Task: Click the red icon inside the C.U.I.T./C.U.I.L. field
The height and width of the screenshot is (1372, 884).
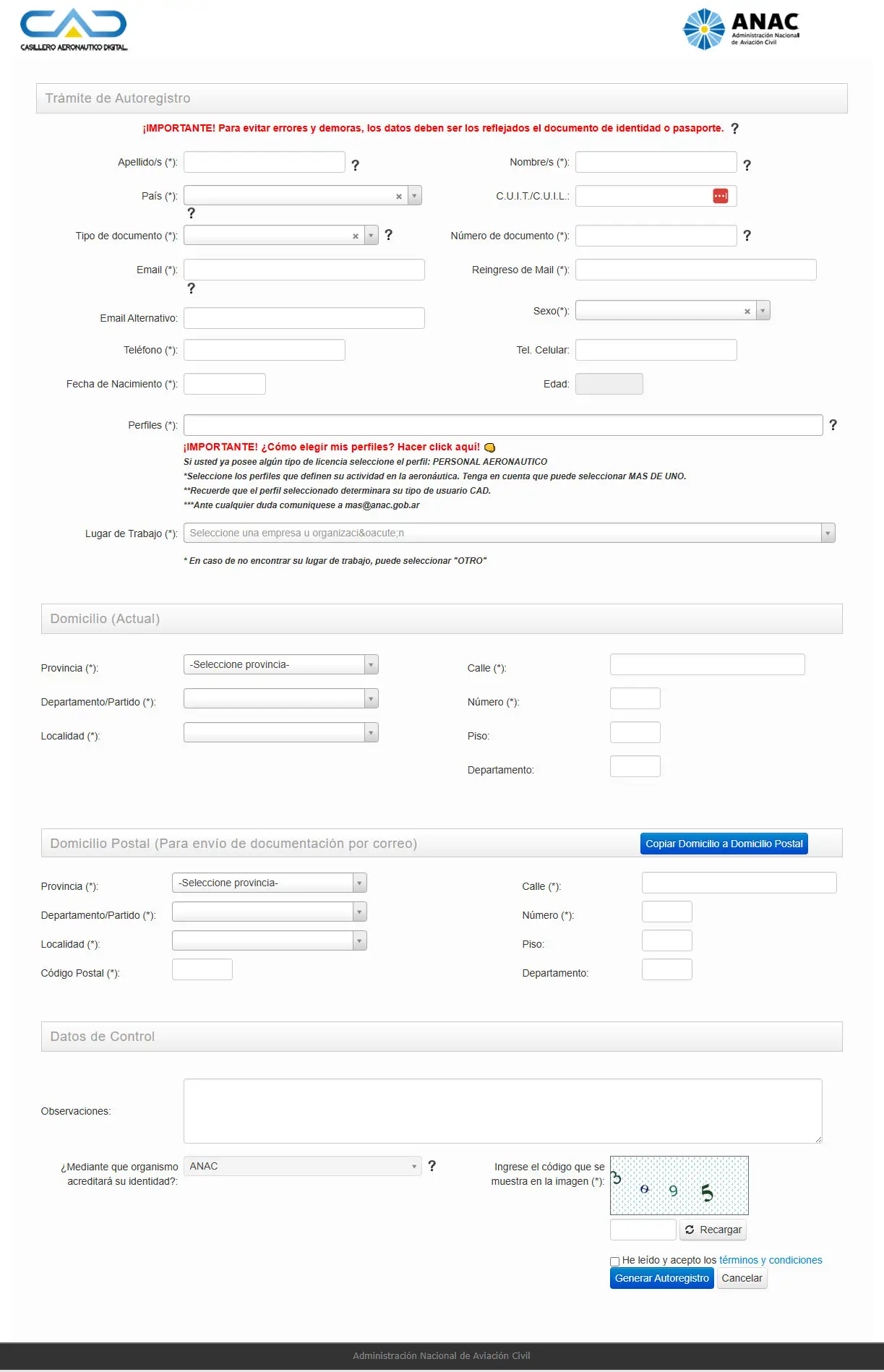Action: pyautogui.click(x=720, y=196)
